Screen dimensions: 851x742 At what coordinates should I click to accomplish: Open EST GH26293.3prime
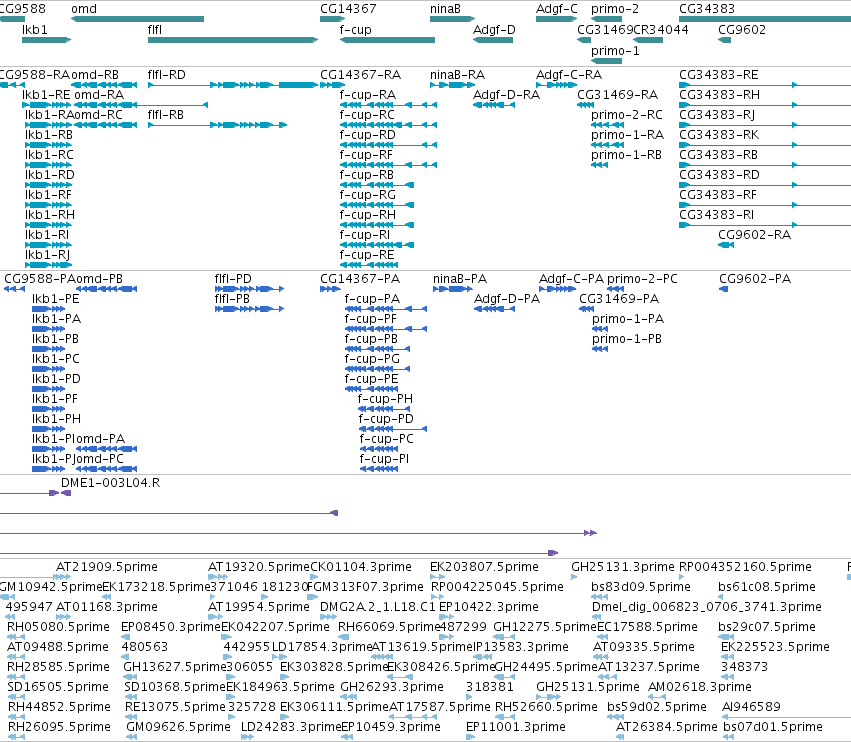392,687
